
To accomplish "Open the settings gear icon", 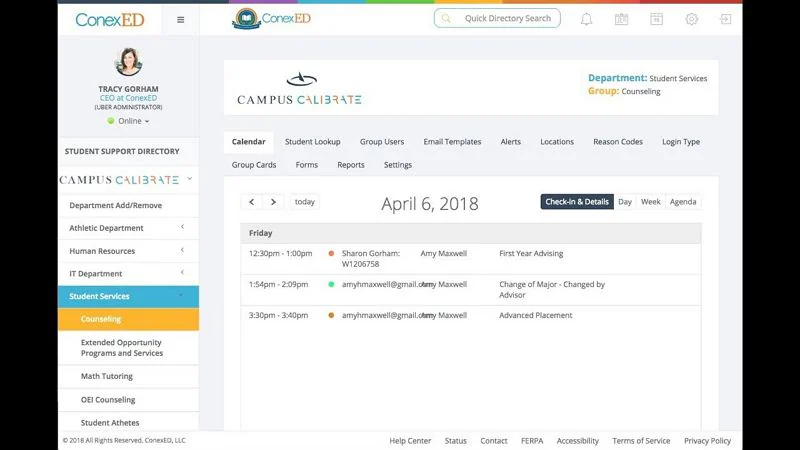I will click(691, 19).
